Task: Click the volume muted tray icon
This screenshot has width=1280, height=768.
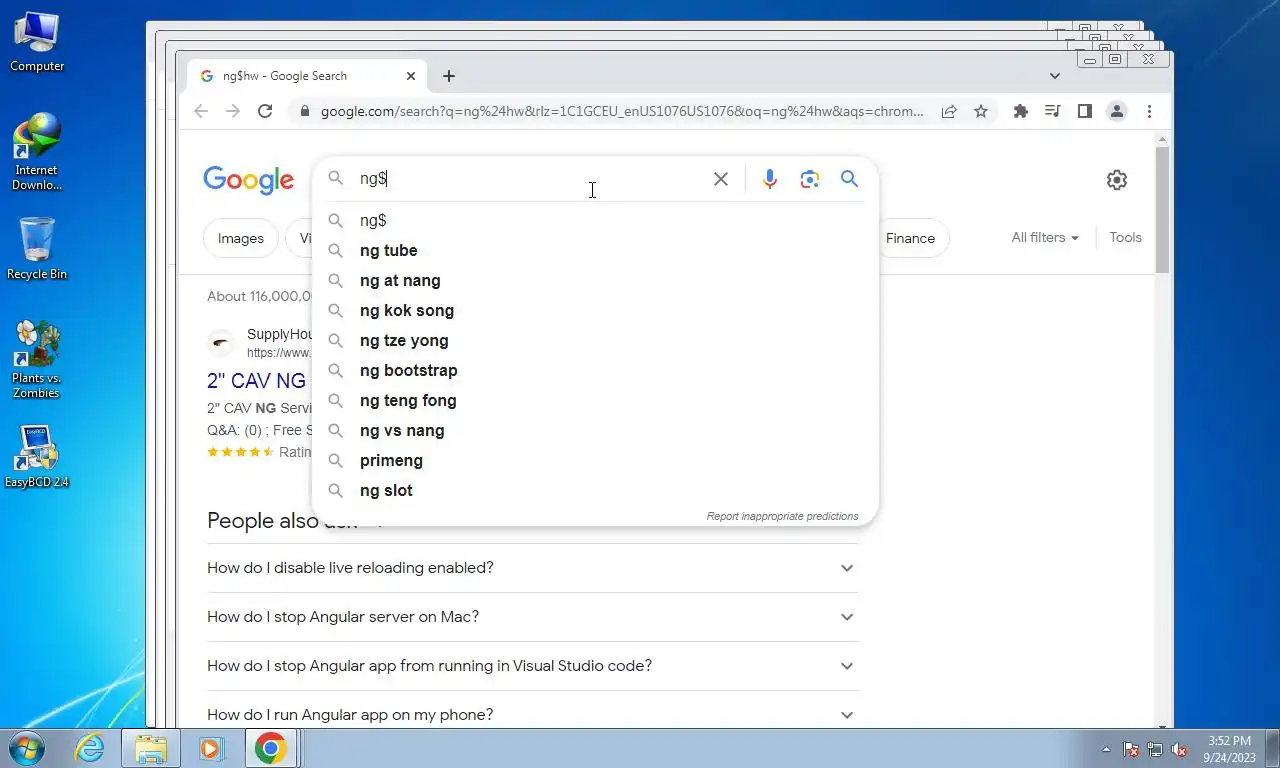Action: pyautogui.click(x=1179, y=749)
